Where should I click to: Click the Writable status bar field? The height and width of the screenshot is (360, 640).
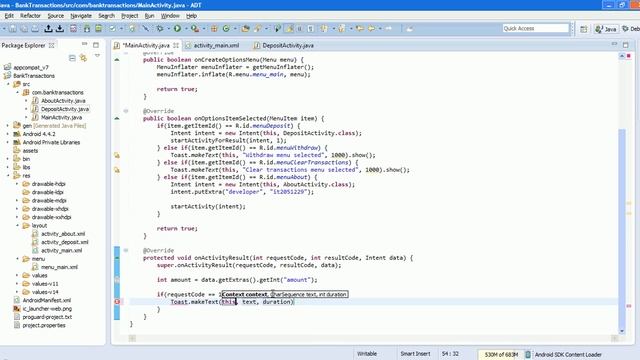click(x=367, y=354)
